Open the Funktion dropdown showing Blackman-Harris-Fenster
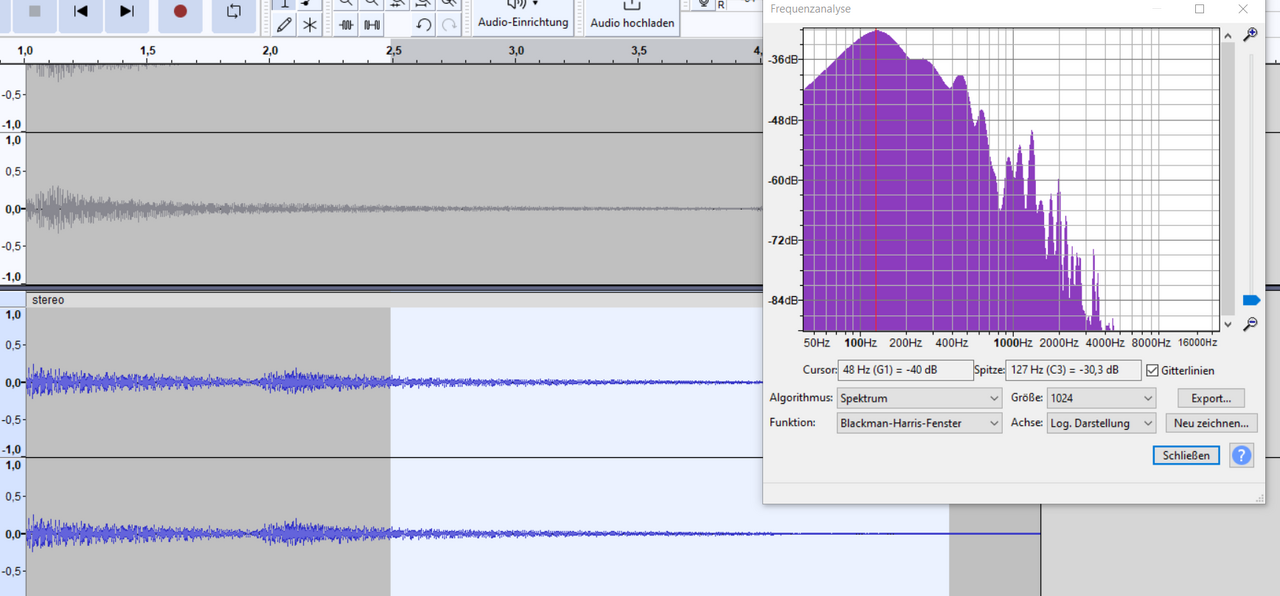Viewport: 1280px width, 596px height. click(919, 423)
